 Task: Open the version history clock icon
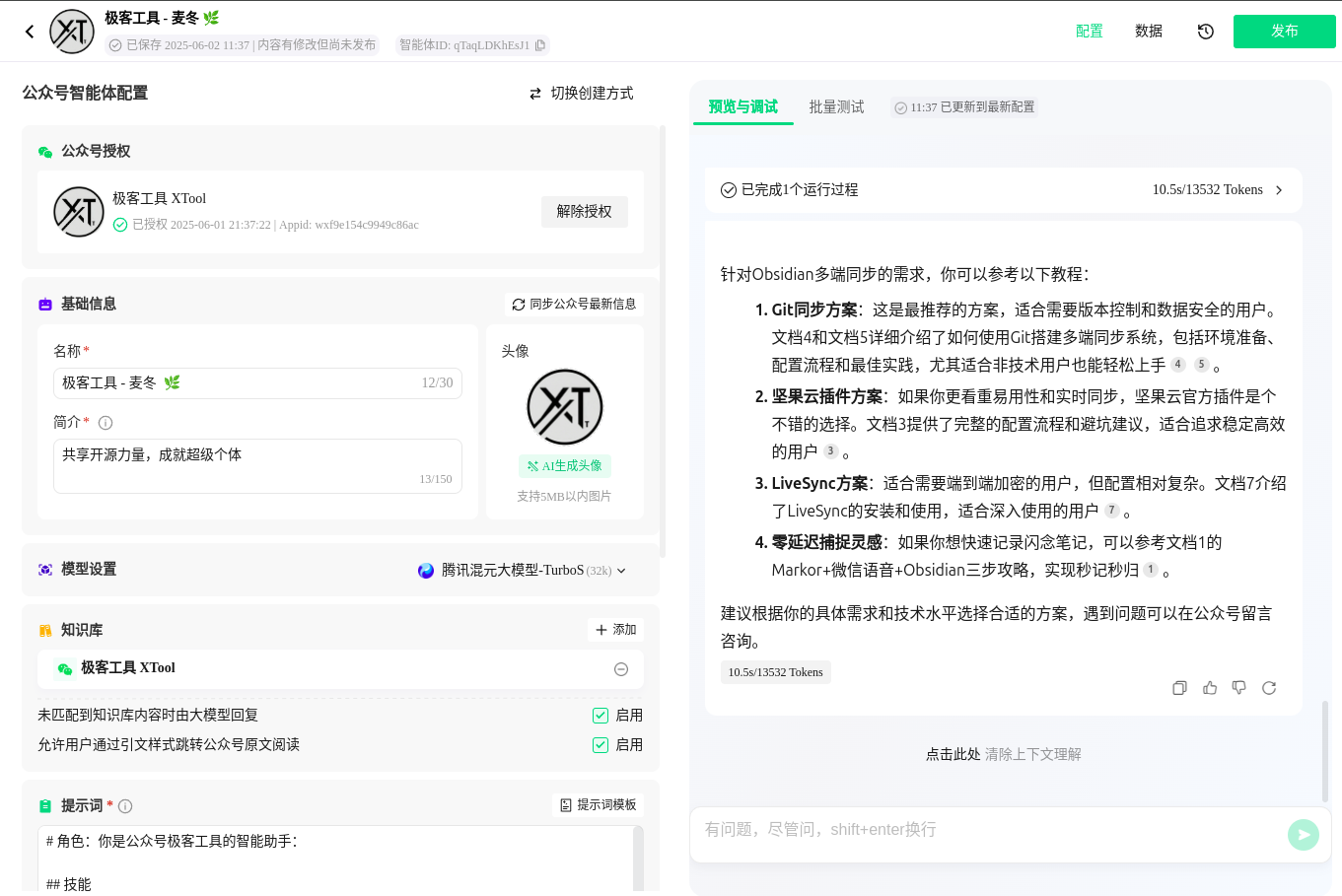tap(1205, 32)
